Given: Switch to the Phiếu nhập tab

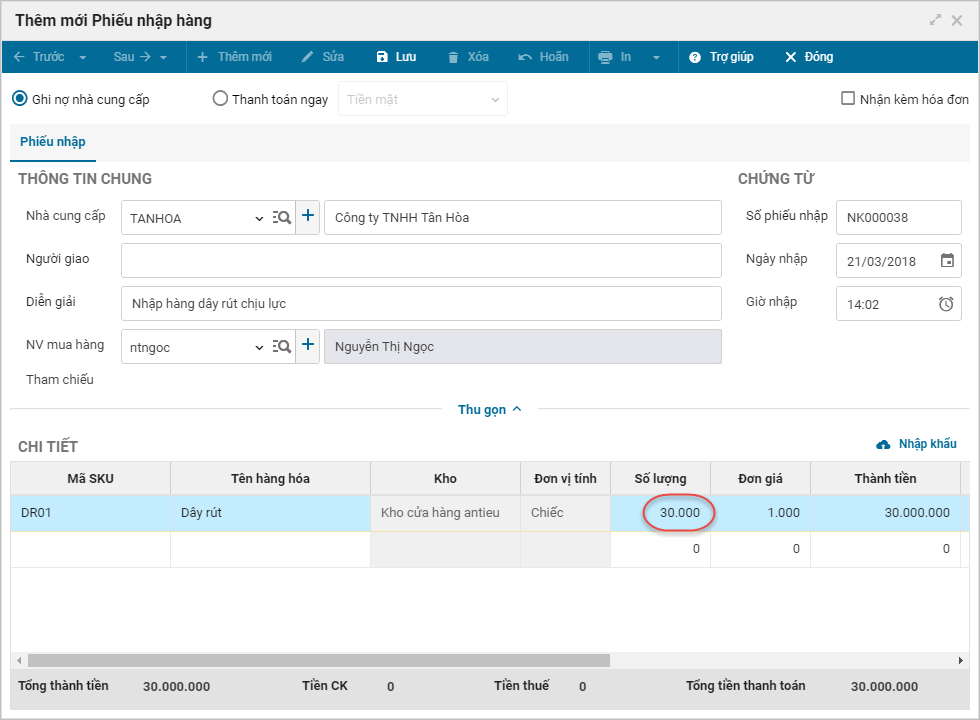Looking at the screenshot, I should tap(53, 142).
